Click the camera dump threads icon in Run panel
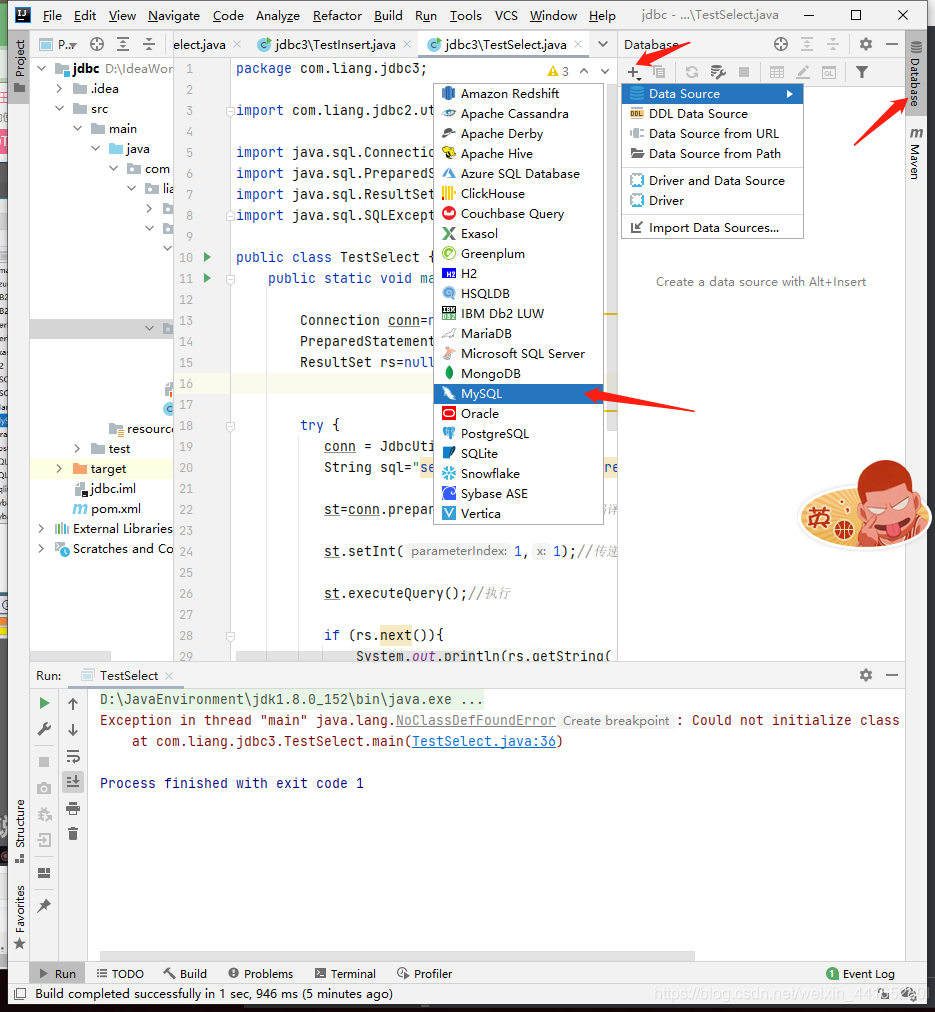This screenshot has height=1012, width=935. (44, 788)
